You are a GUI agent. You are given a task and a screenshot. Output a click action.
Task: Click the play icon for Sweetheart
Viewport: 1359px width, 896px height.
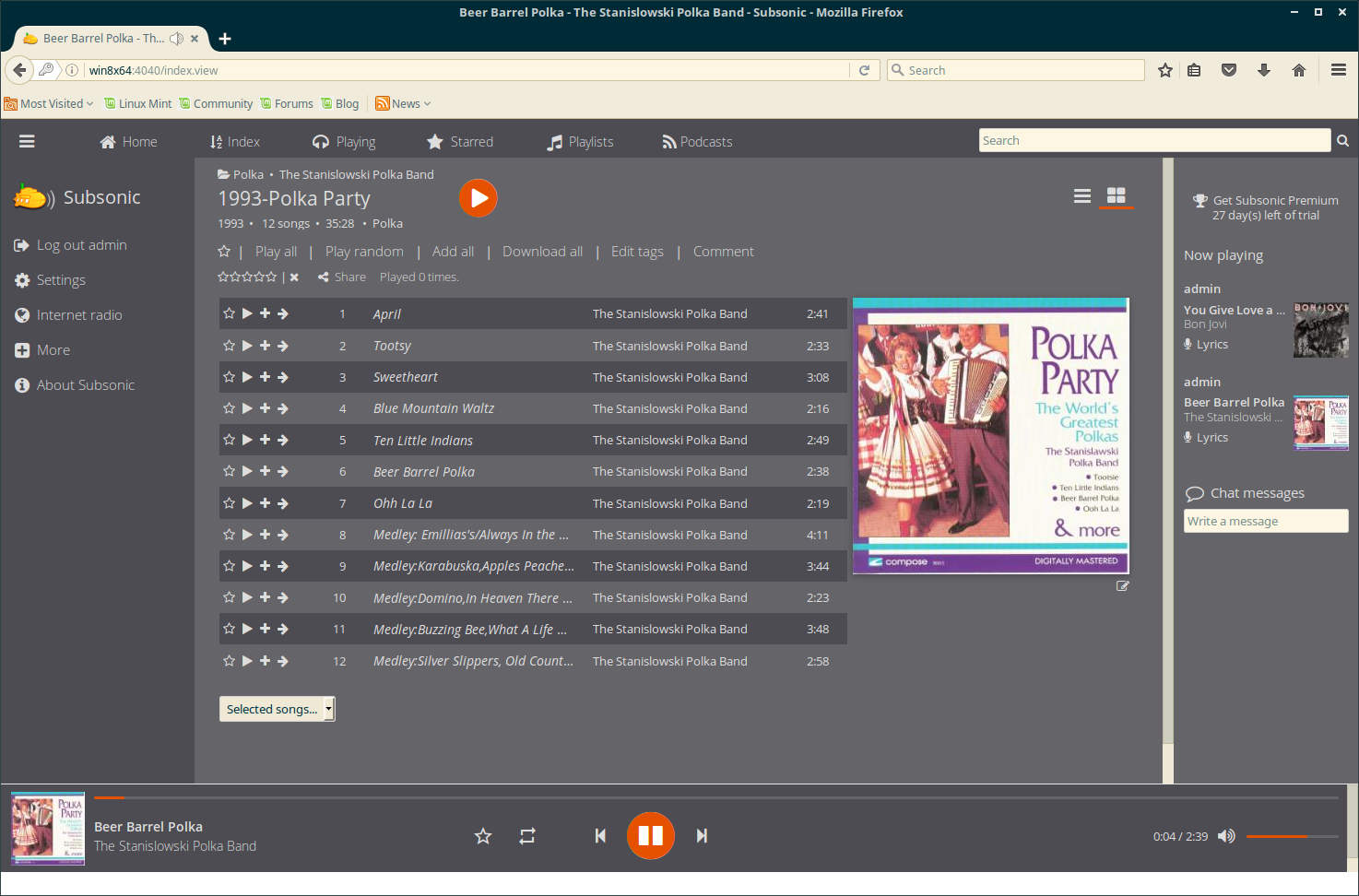[247, 377]
